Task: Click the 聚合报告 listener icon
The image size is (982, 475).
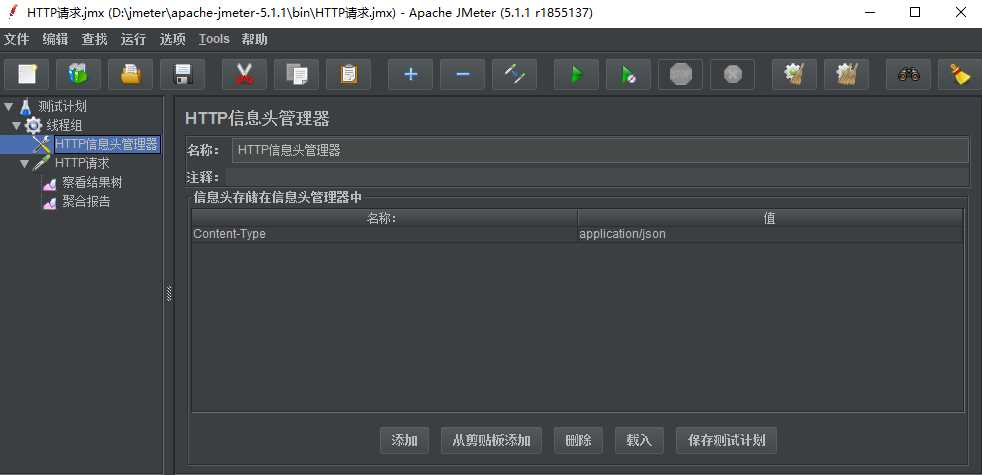Action: [x=49, y=203]
